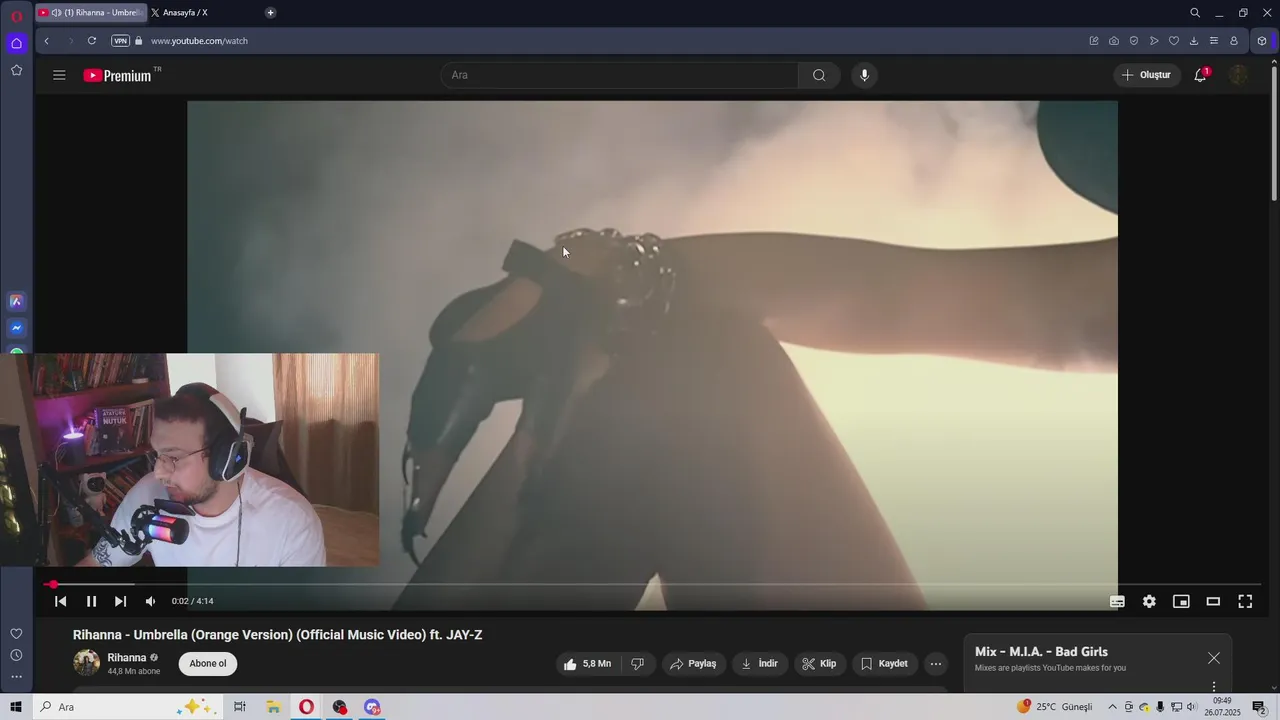The height and width of the screenshot is (720, 1280).
Task: Click the YouTube search magnifier button
Action: 819,75
